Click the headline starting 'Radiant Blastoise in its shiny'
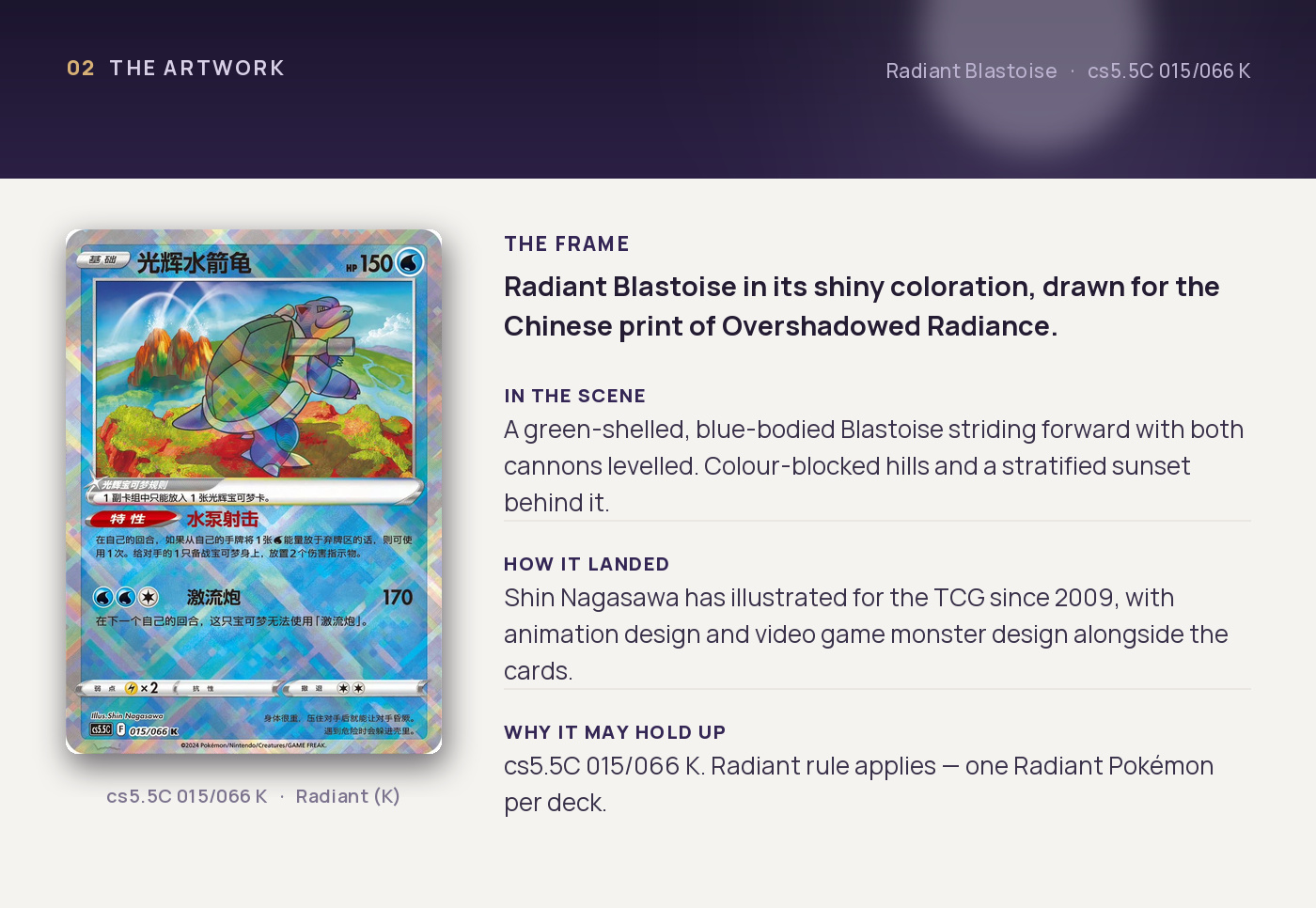1316x908 pixels. coord(862,306)
